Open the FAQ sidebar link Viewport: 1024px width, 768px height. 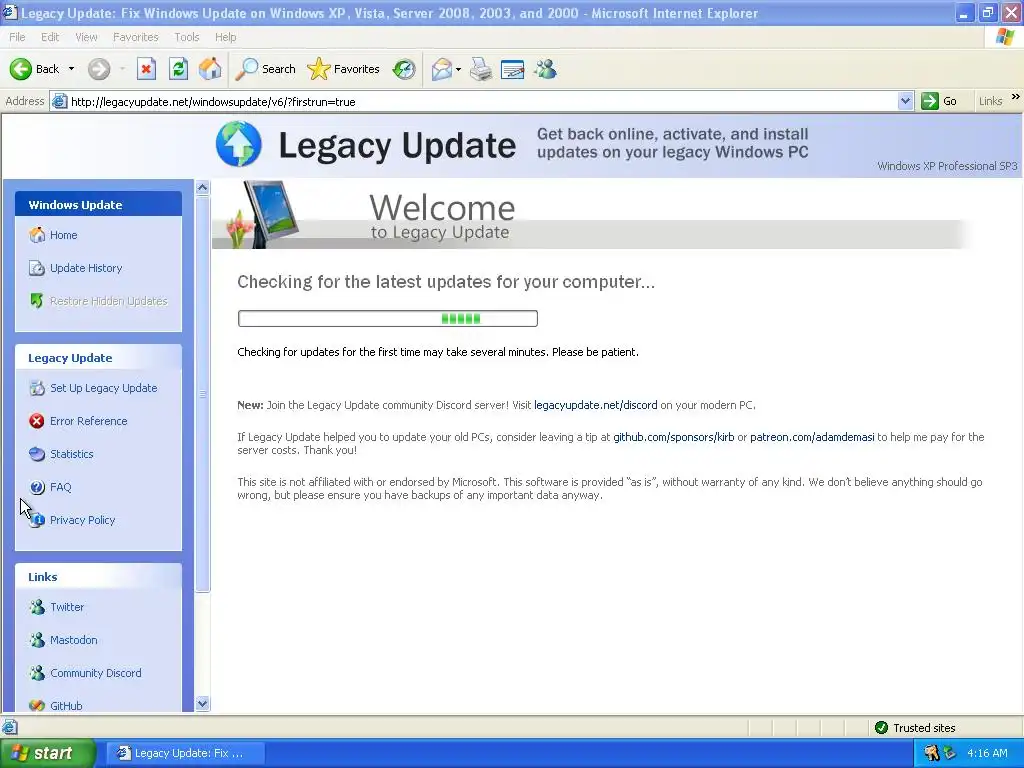click(x=61, y=487)
